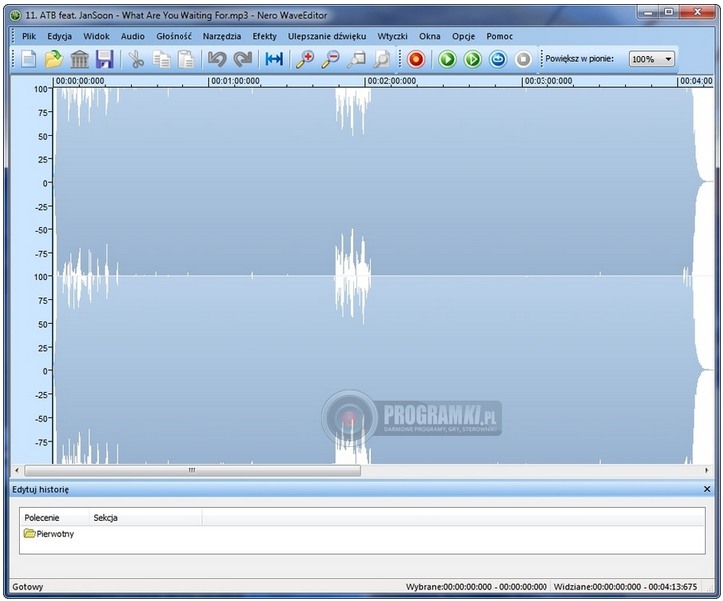Open the Opcje menu
Image resolution: width=723 pixels, height=601 pixels.
(x=463, y=36)
